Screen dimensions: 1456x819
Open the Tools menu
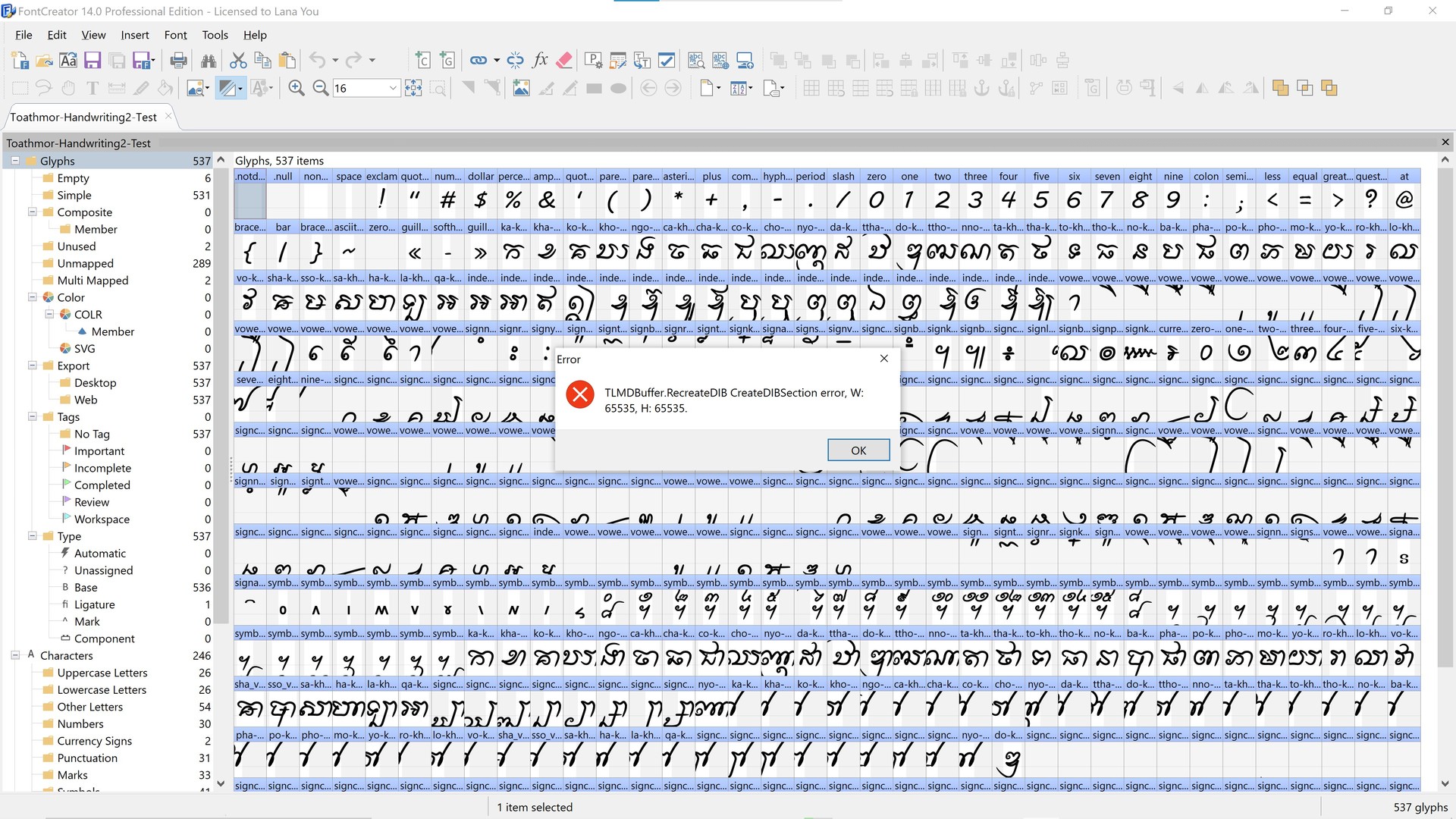pyautogui.click(x=213, y=35)
